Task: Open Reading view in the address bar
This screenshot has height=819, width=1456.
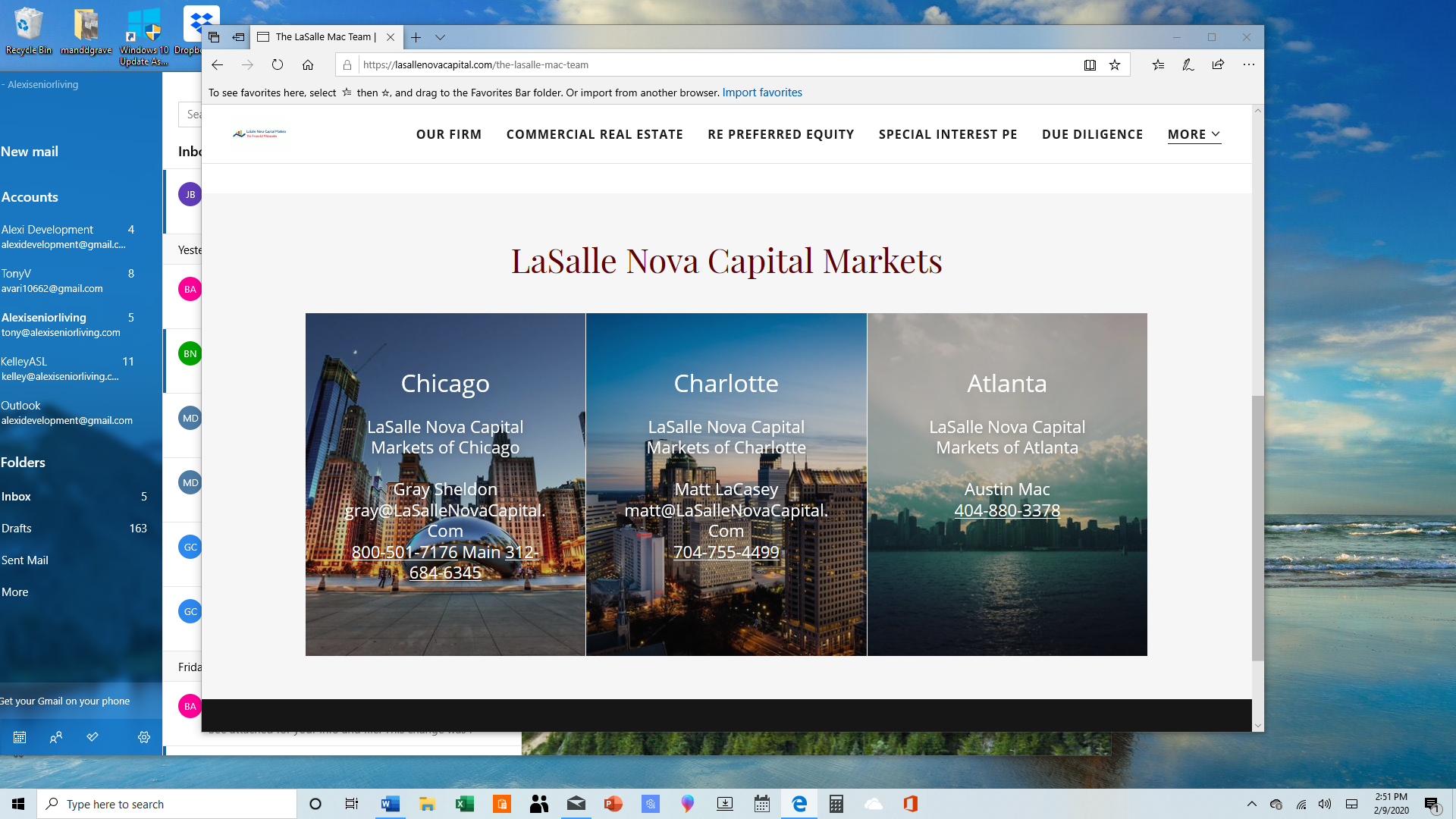Action: pos(1090,65)
